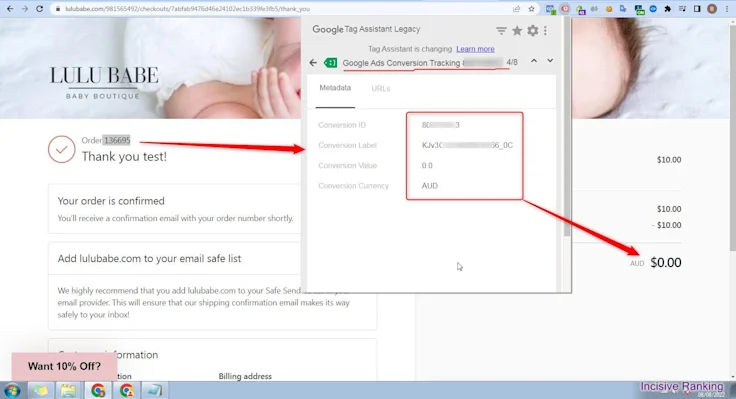Toggle the Chrome side panel
The height and width of the screenshot is (399, 736).
pyautogui.click(x=697, y=9)
